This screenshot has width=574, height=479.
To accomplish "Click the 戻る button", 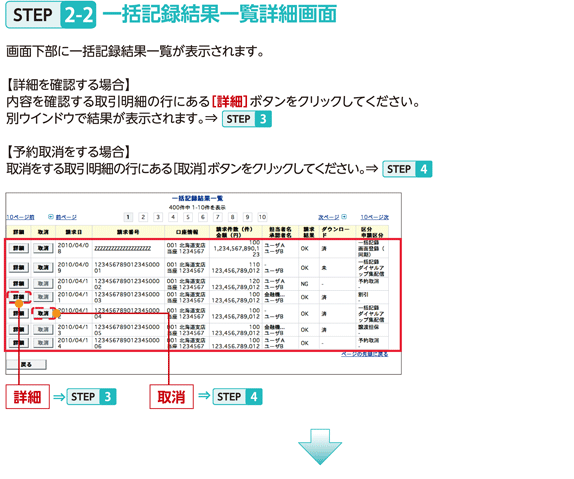I will [x=26, y=364].
